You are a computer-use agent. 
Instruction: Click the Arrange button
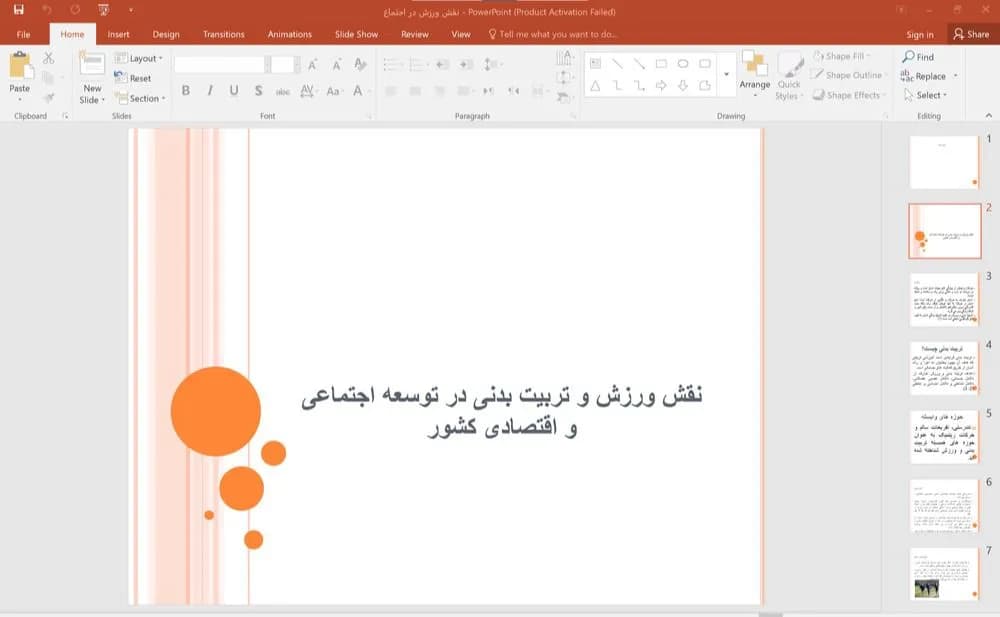coord(754,74)
